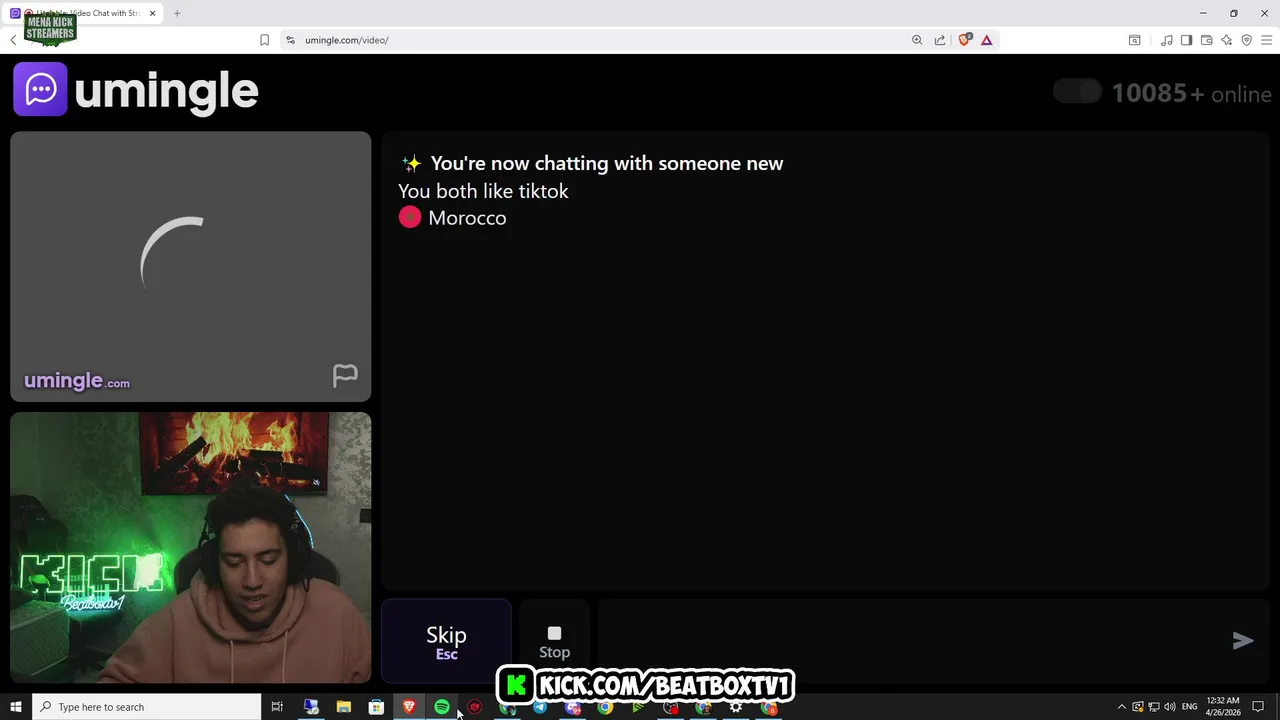The width and height of the screenshot is (1280, 720).
Task: Switch the ENG input language
Action: [x=1189, y=707]
